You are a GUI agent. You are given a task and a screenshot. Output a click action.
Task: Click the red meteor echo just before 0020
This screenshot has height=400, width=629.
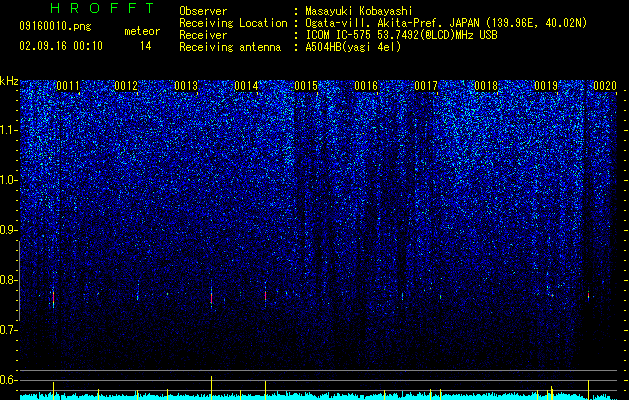588,295
